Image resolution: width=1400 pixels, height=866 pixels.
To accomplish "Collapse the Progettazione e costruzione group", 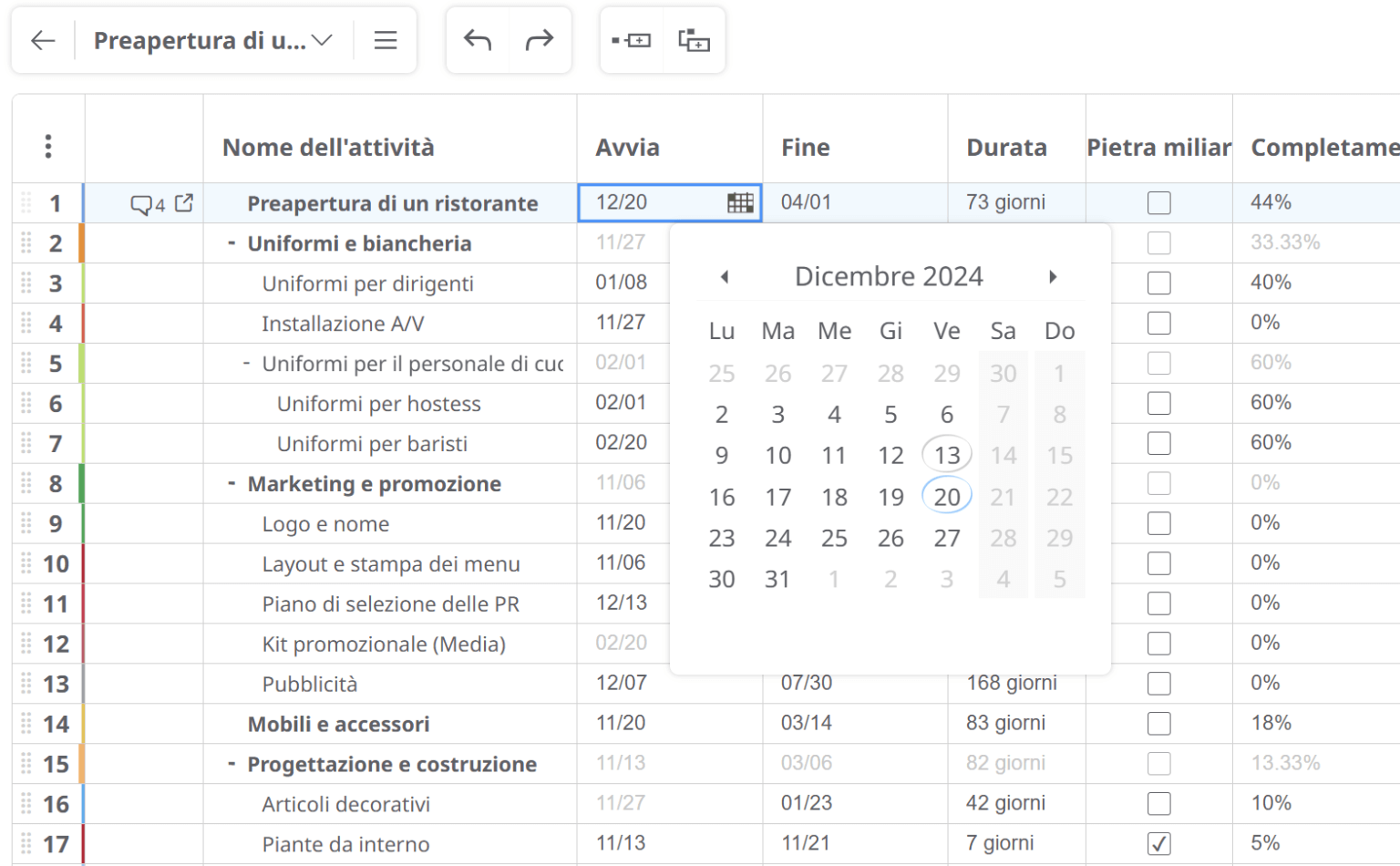I will tap(232, 764).
